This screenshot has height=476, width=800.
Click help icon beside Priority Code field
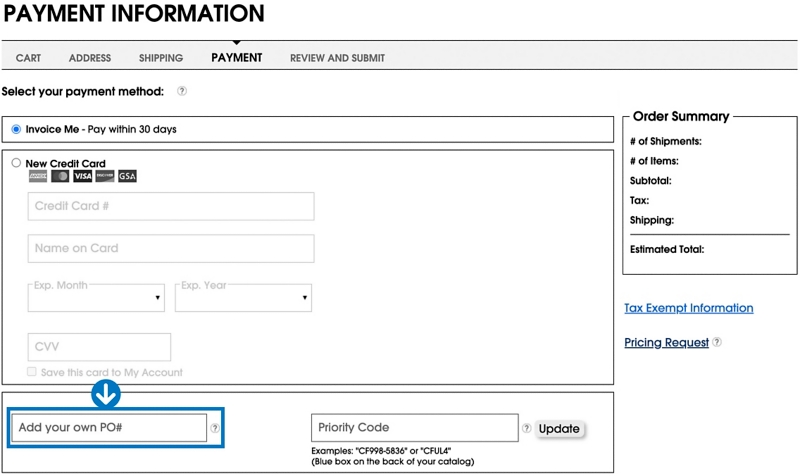click(527, 428)
